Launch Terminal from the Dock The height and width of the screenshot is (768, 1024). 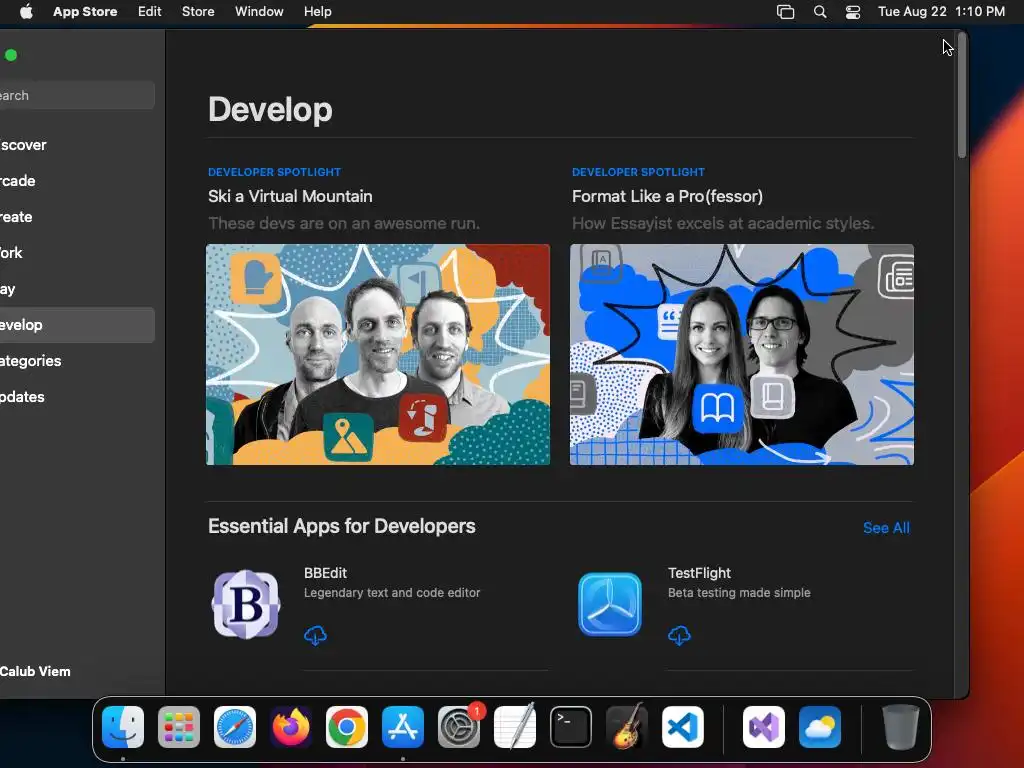pos(571,727)
